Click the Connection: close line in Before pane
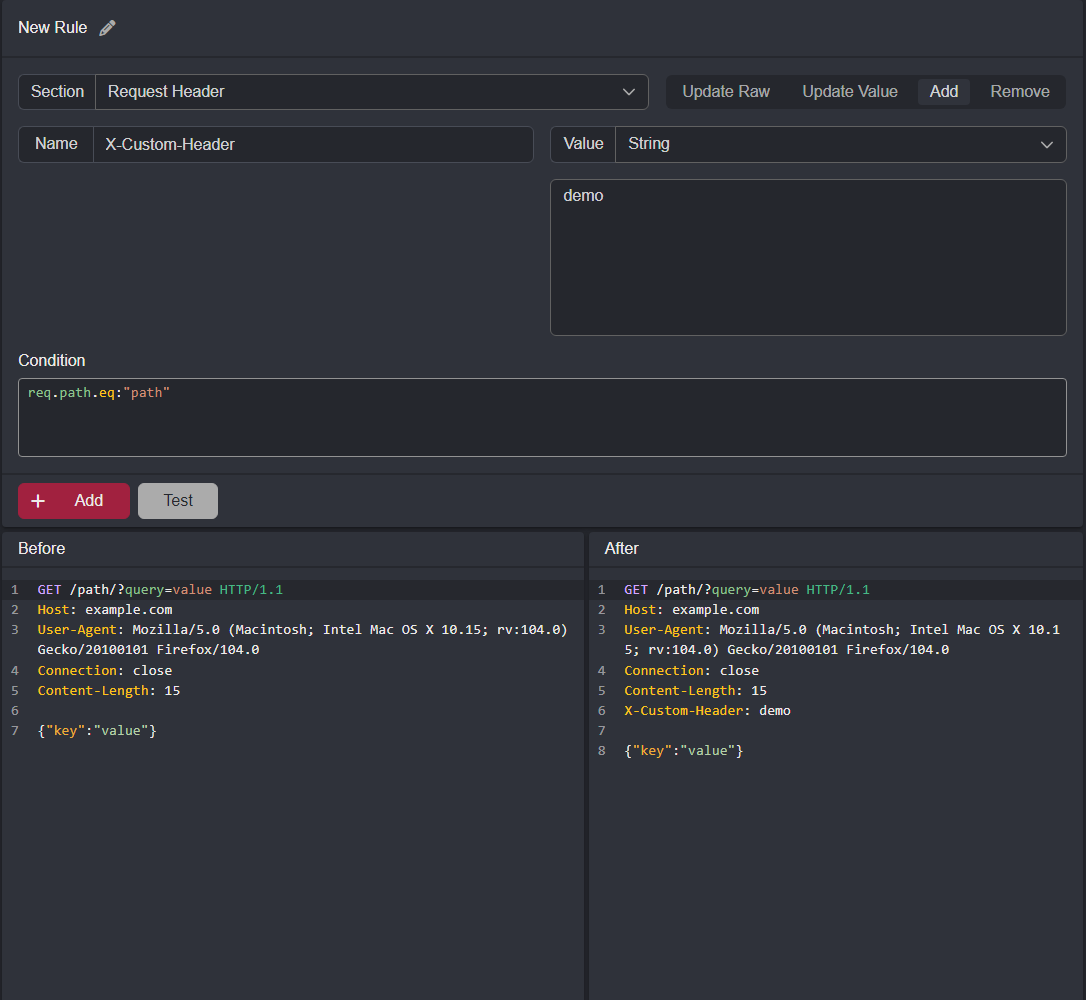The width and height of the screenshot is (1086, 1000). click(105, 670)
